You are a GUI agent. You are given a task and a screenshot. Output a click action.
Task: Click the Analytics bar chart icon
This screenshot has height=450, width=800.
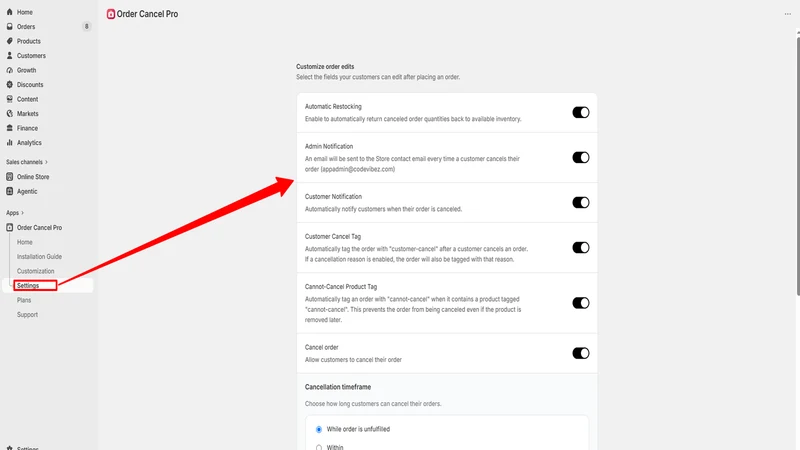[9, 143]
